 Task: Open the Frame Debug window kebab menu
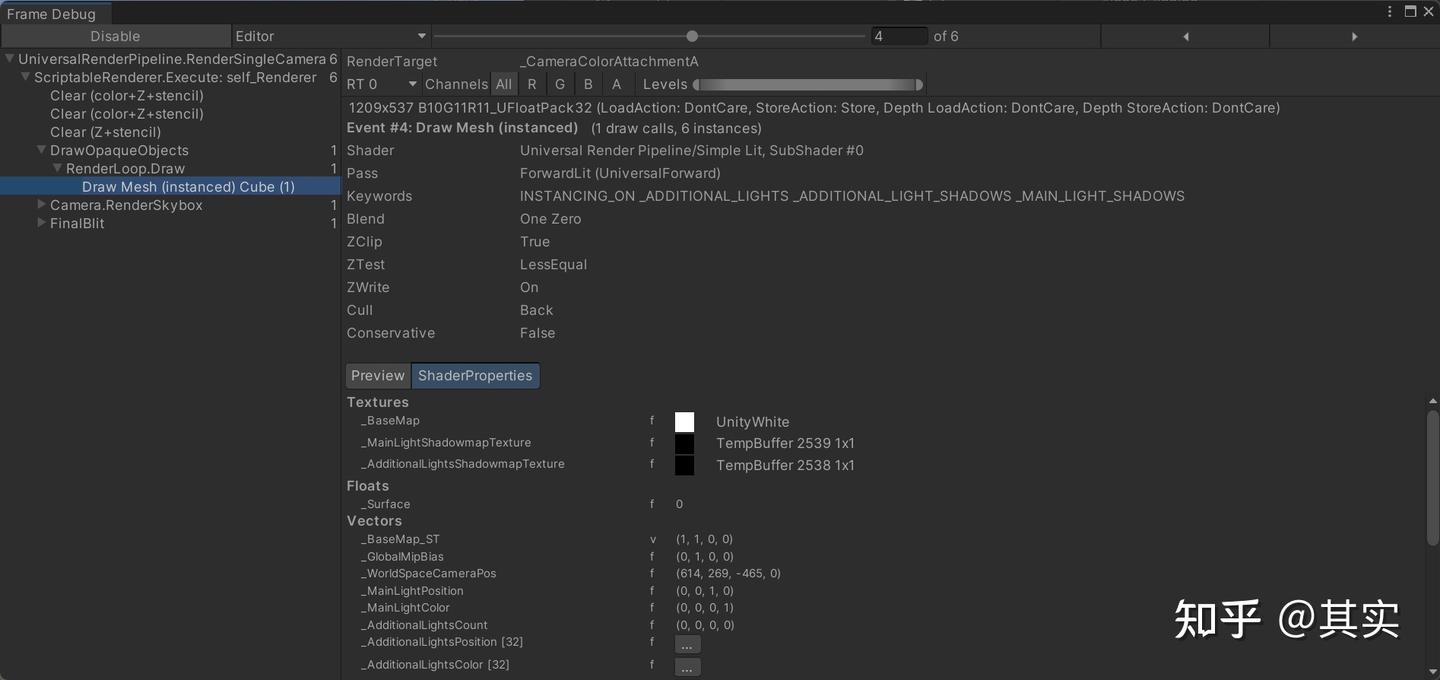tap(1391, 11)
